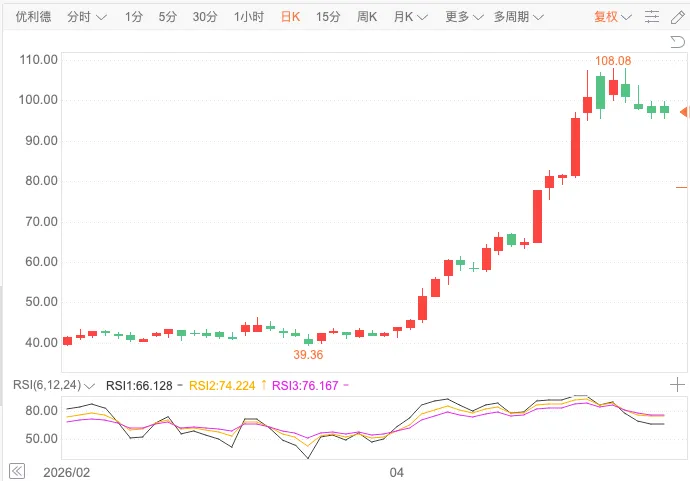The height and width of the screenshot is (481, 690).
Task: Switch to the 30分 period tab
Action: tap(205, 17)
